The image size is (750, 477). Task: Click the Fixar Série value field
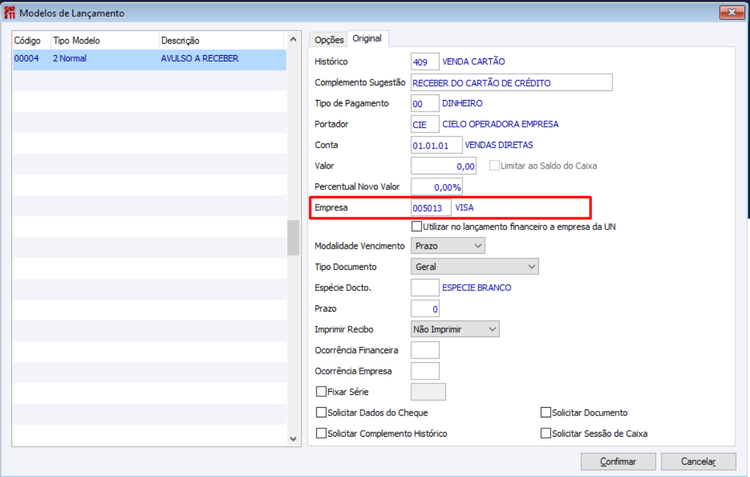coord(428,392)
